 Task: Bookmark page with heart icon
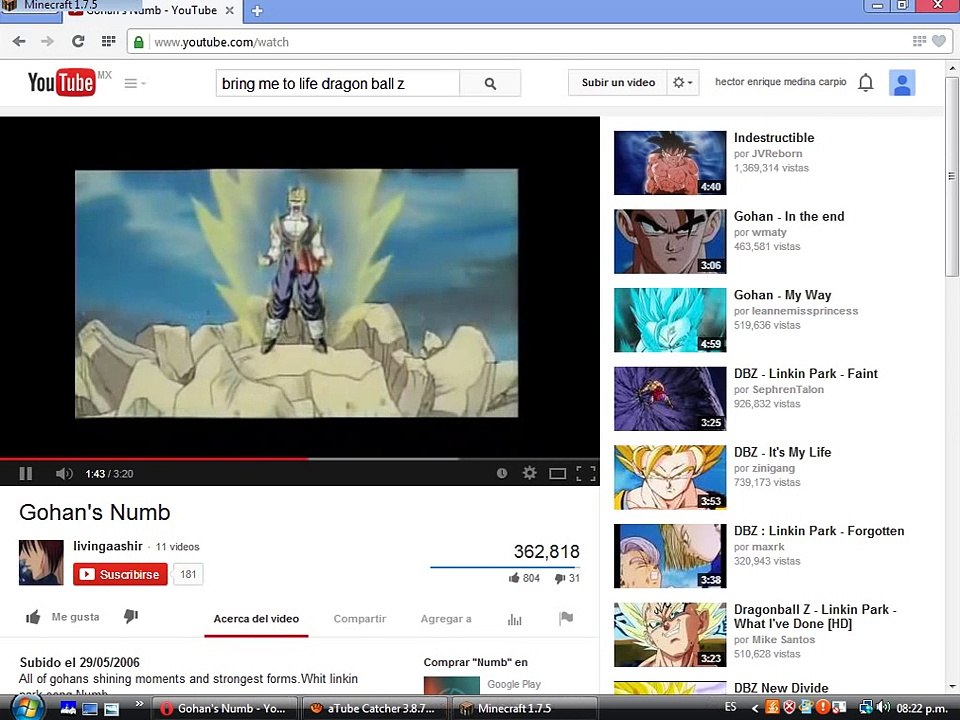(939, 41)
